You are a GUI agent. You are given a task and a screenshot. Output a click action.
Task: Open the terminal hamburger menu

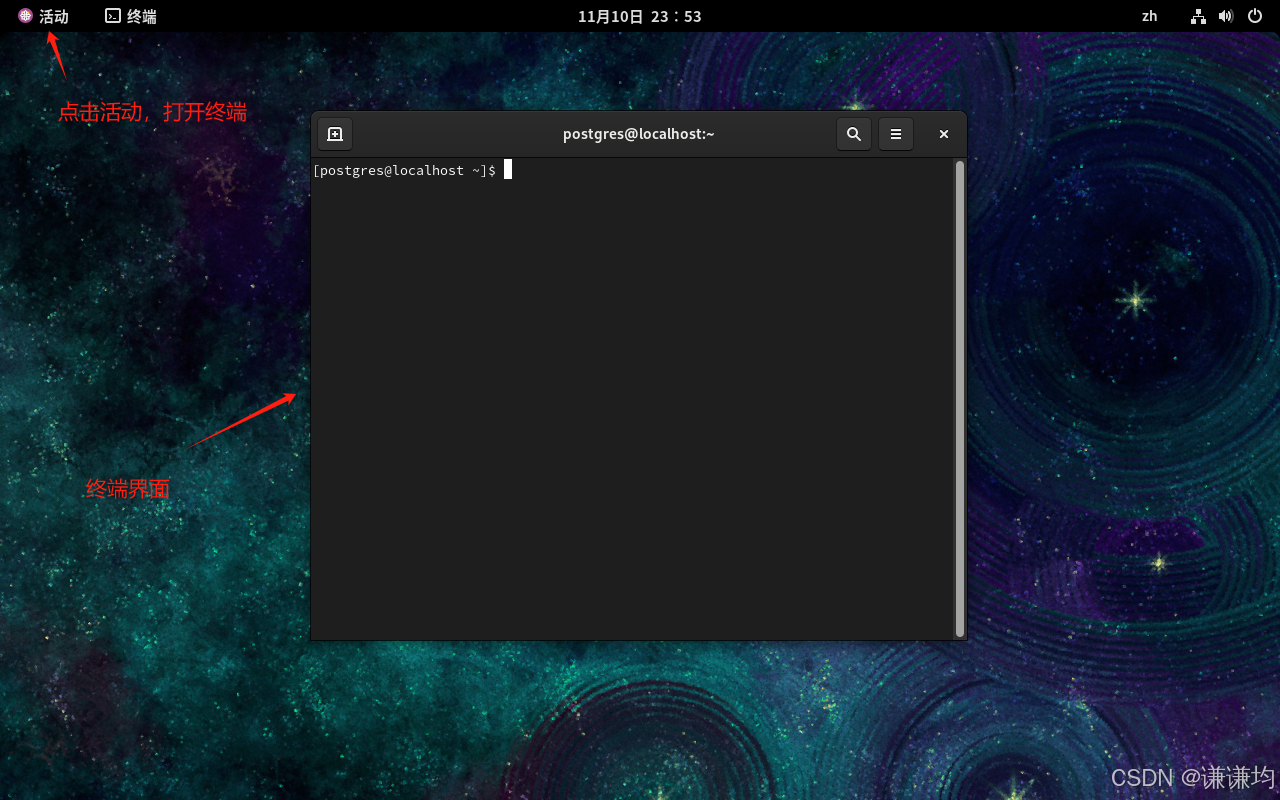(896, 134)
